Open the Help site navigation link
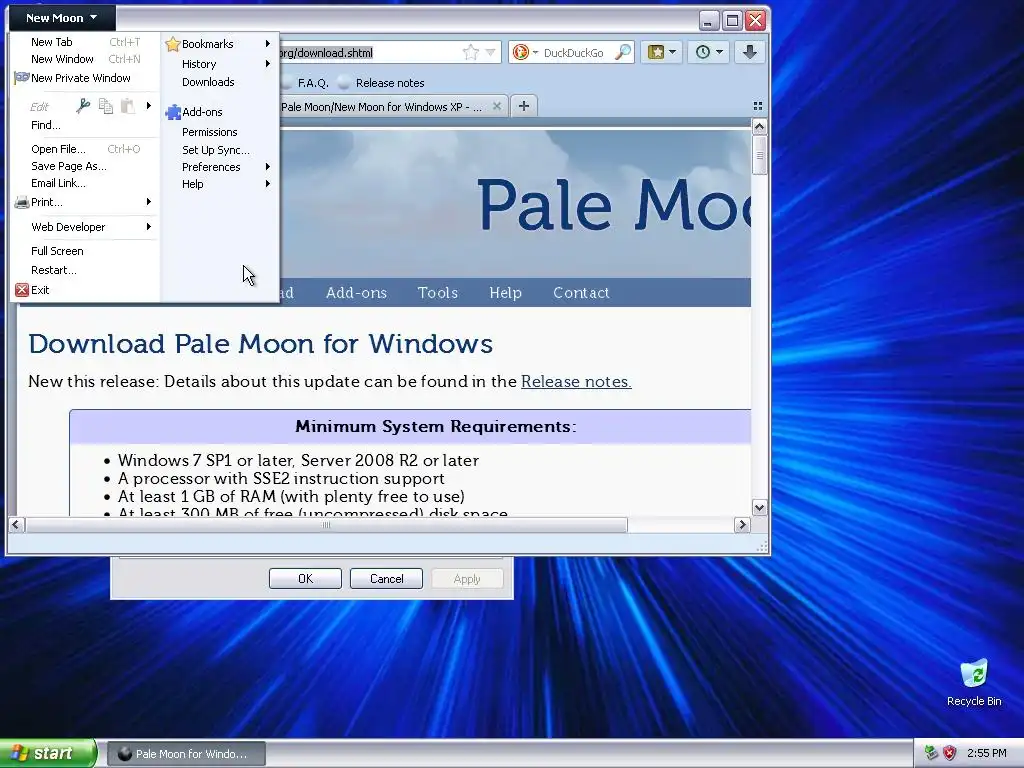The image size is (1024, 768). coord(505,293)
